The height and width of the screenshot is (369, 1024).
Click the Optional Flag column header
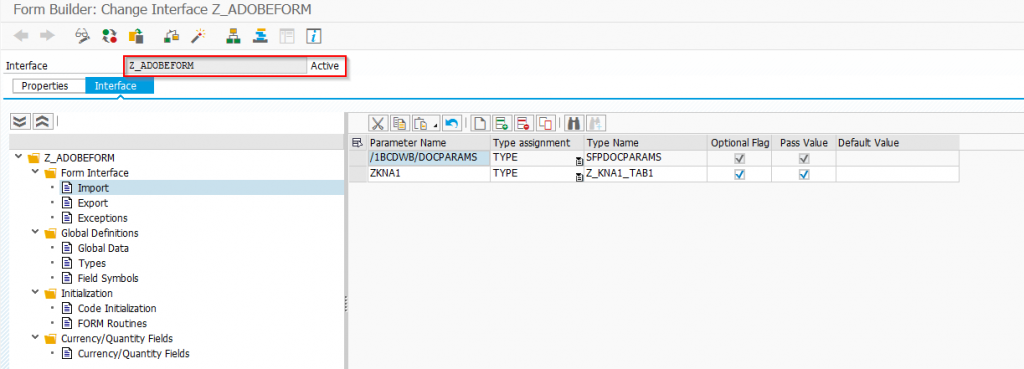click(740, 142)
